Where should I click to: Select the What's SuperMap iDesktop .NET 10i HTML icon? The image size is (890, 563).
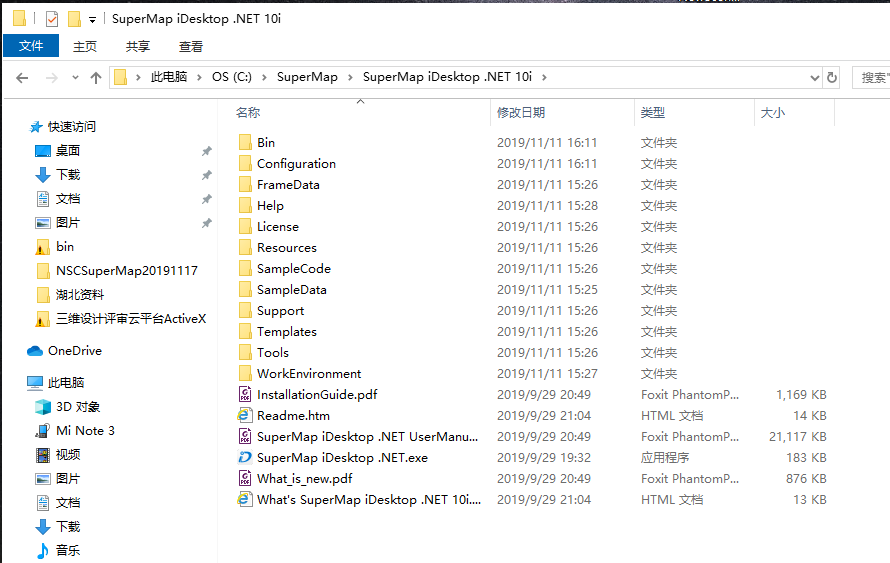[245, 499]
